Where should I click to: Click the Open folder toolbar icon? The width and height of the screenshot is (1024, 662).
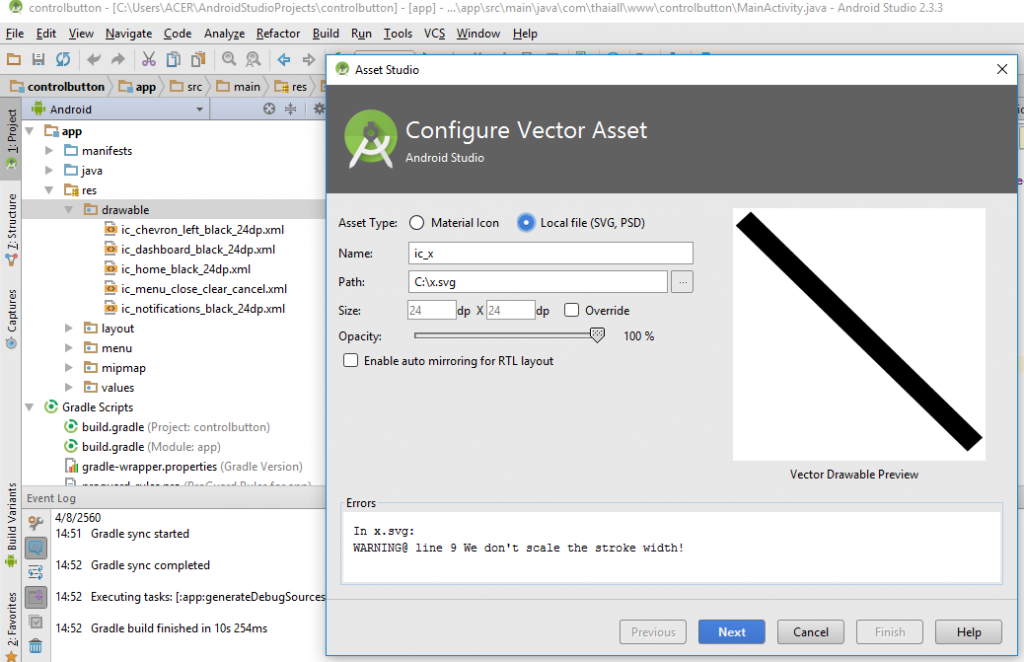pyautogui.click(x=13, y=59)
